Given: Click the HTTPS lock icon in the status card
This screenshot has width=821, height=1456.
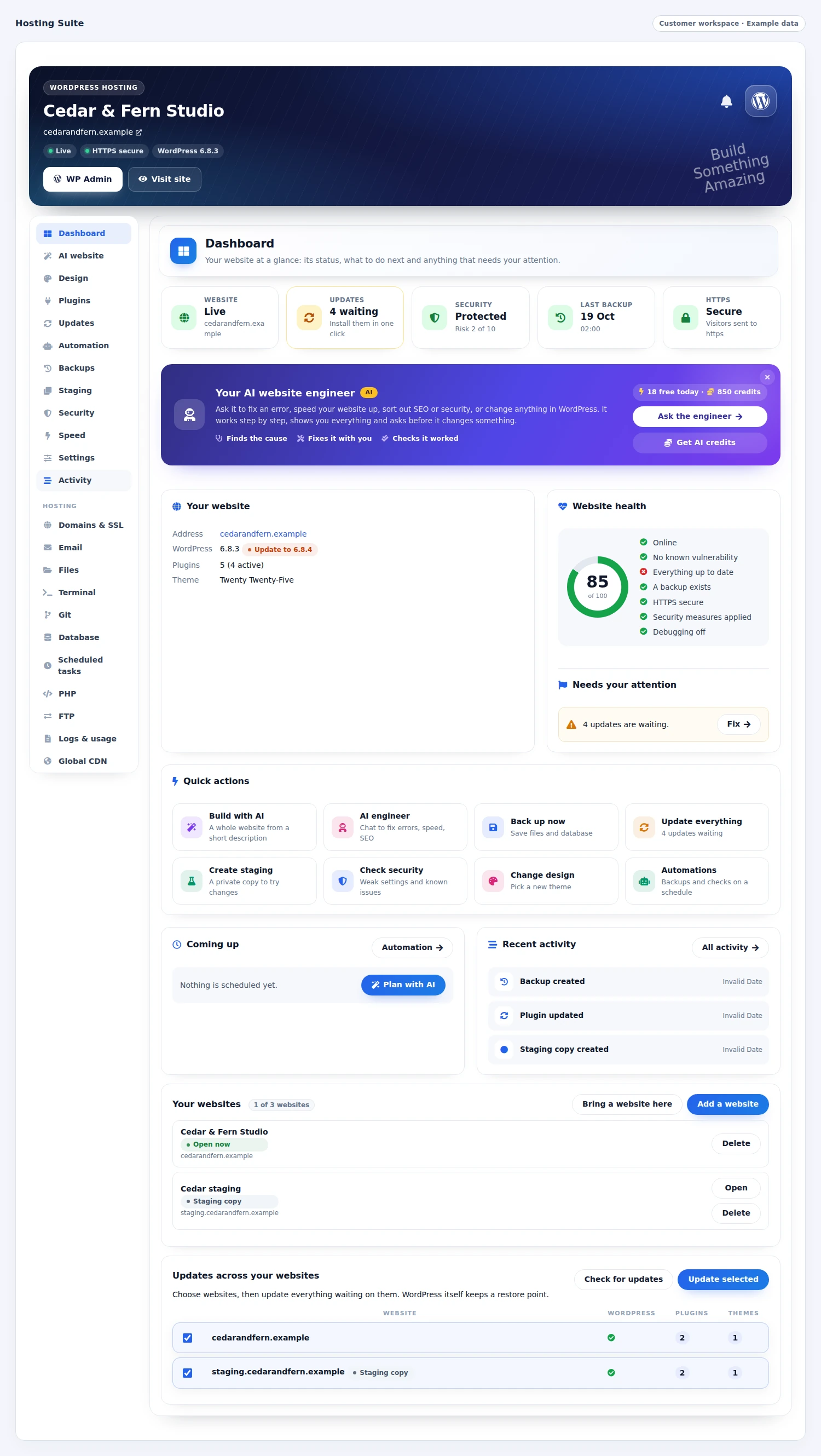Looking at the screenshot, I should click(685, 318).
